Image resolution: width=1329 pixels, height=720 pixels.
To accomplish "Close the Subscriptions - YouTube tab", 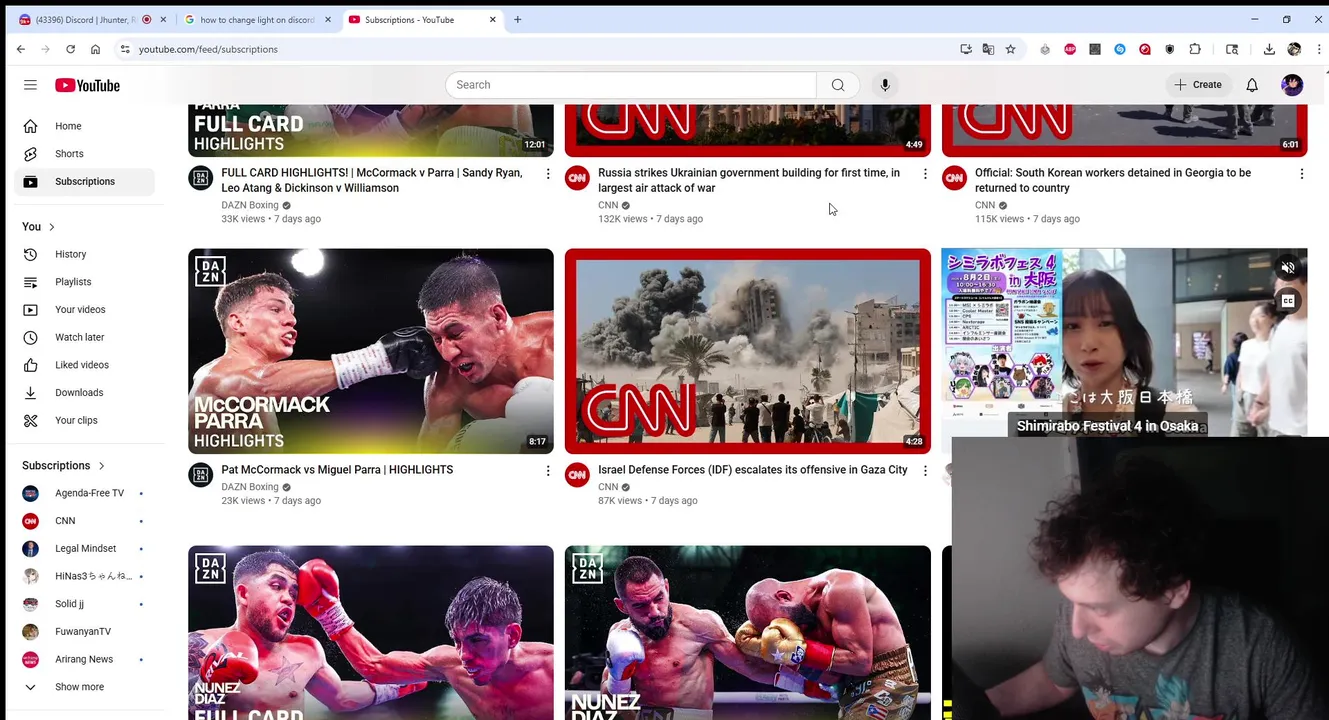I will pos(493,19).
